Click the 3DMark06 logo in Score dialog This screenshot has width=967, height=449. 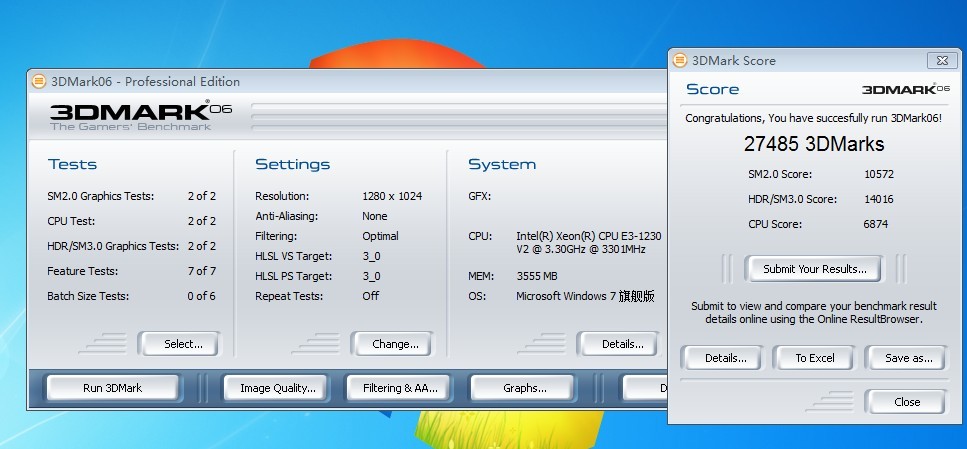point(905,89)
